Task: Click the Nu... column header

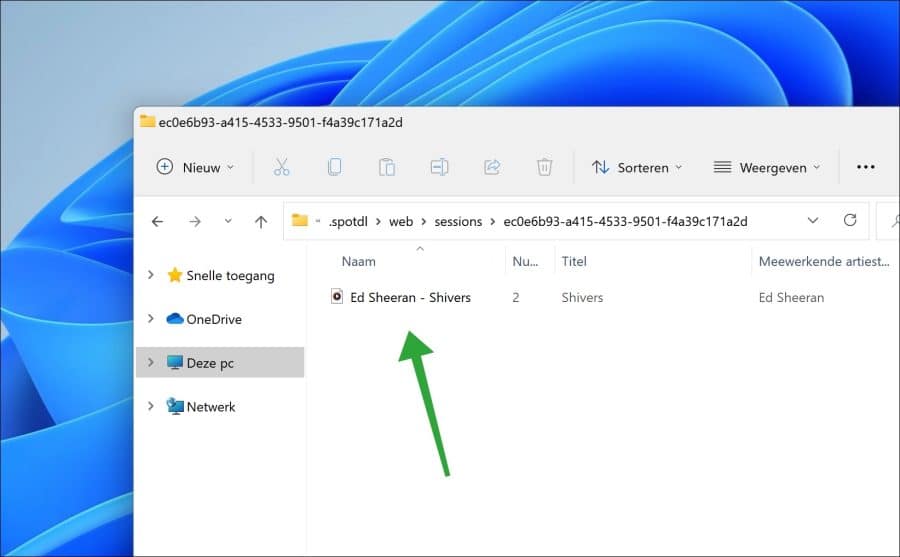Action: (525, 262)
